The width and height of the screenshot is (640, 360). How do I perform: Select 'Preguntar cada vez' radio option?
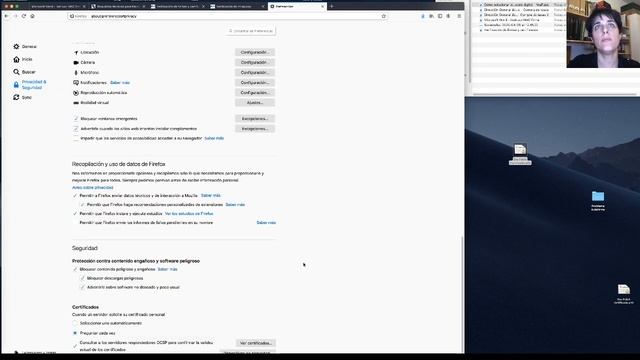point(75,333)
